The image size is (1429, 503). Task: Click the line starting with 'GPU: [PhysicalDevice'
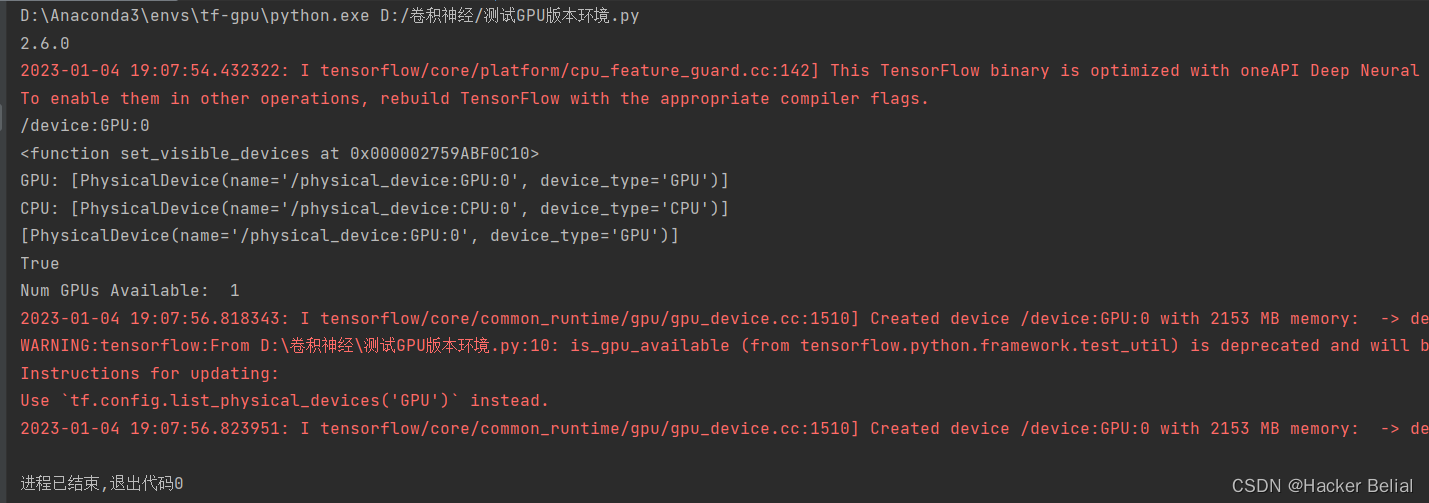coord(375,181)
